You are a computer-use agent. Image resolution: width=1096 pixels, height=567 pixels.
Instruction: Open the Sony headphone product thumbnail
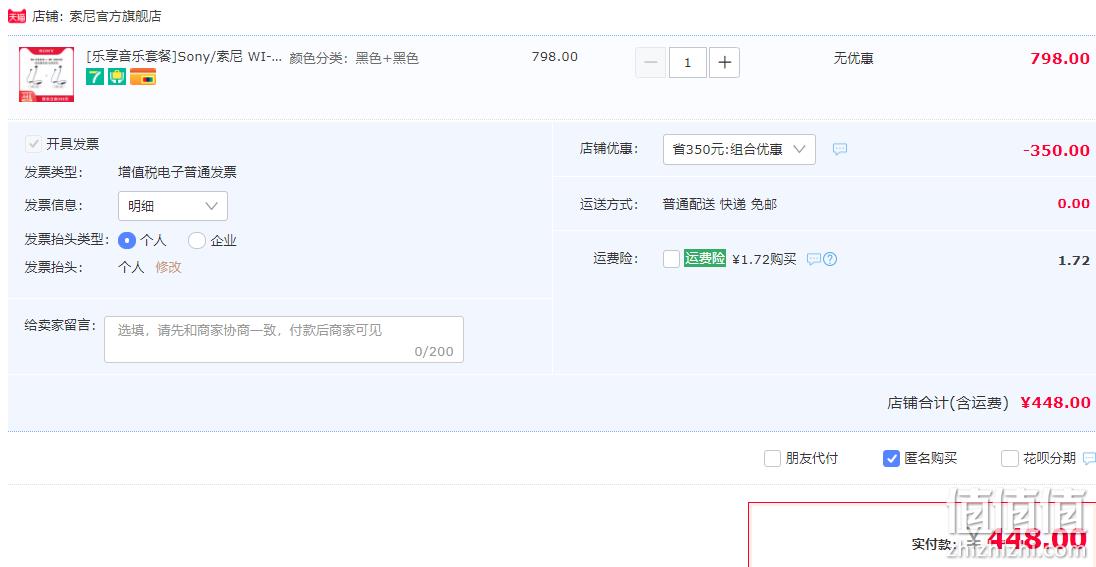pos(46,75)
